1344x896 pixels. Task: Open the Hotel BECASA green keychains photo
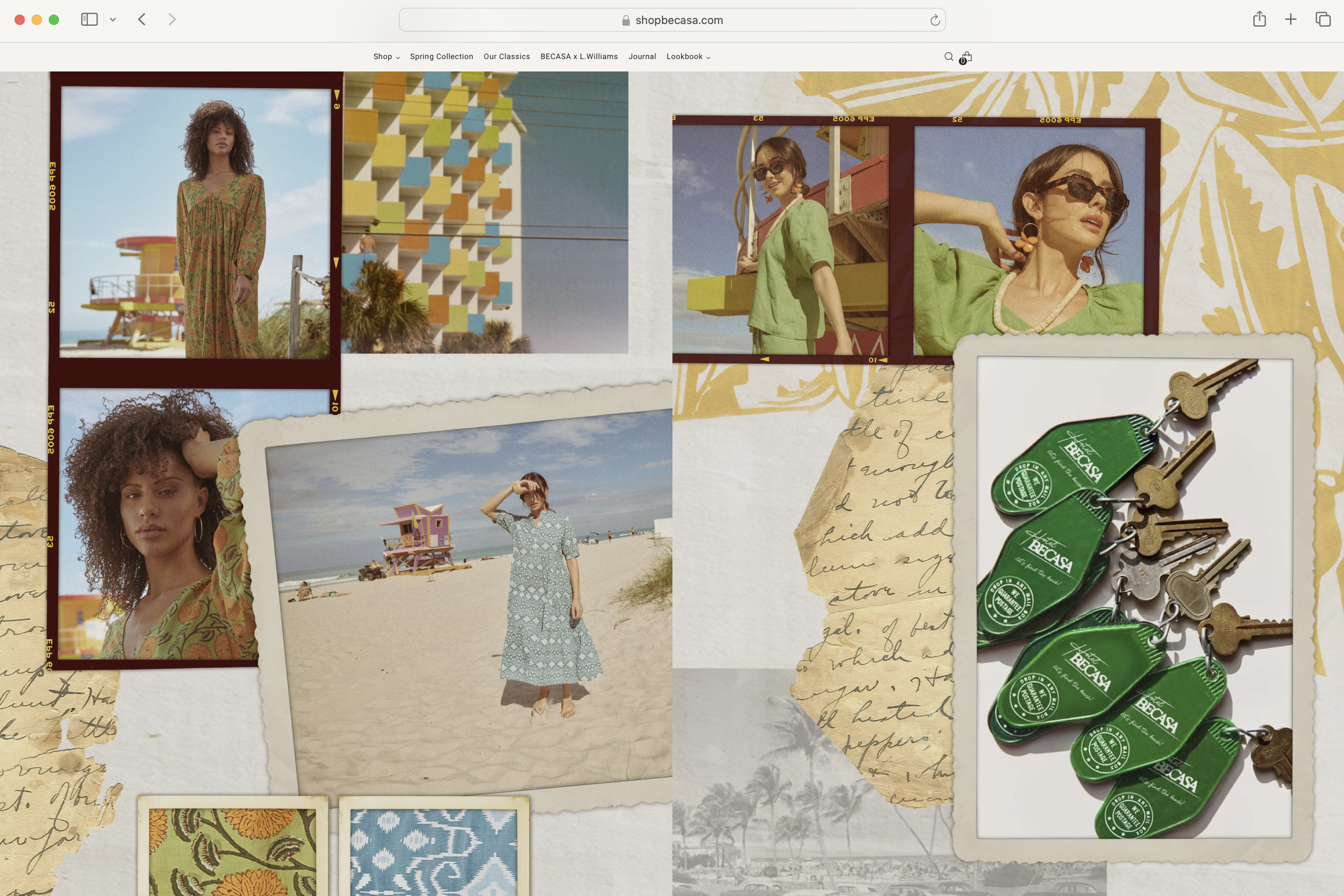[x=1134, y=597]
